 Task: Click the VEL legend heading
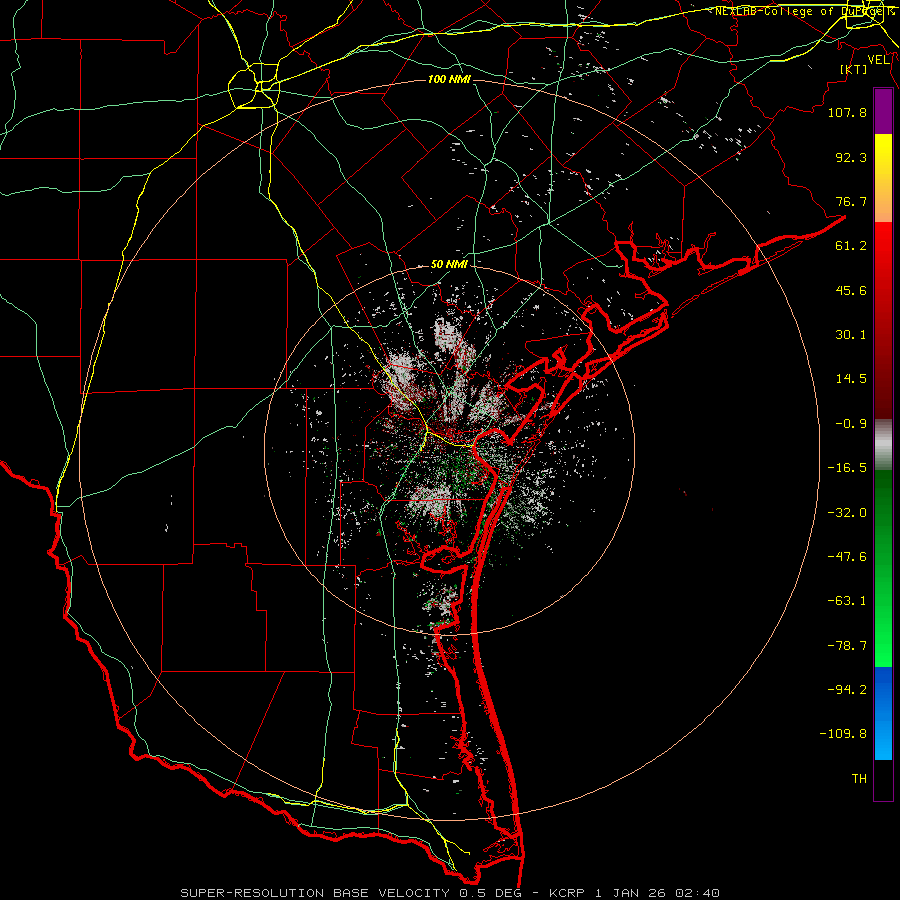tap(878, 60)
